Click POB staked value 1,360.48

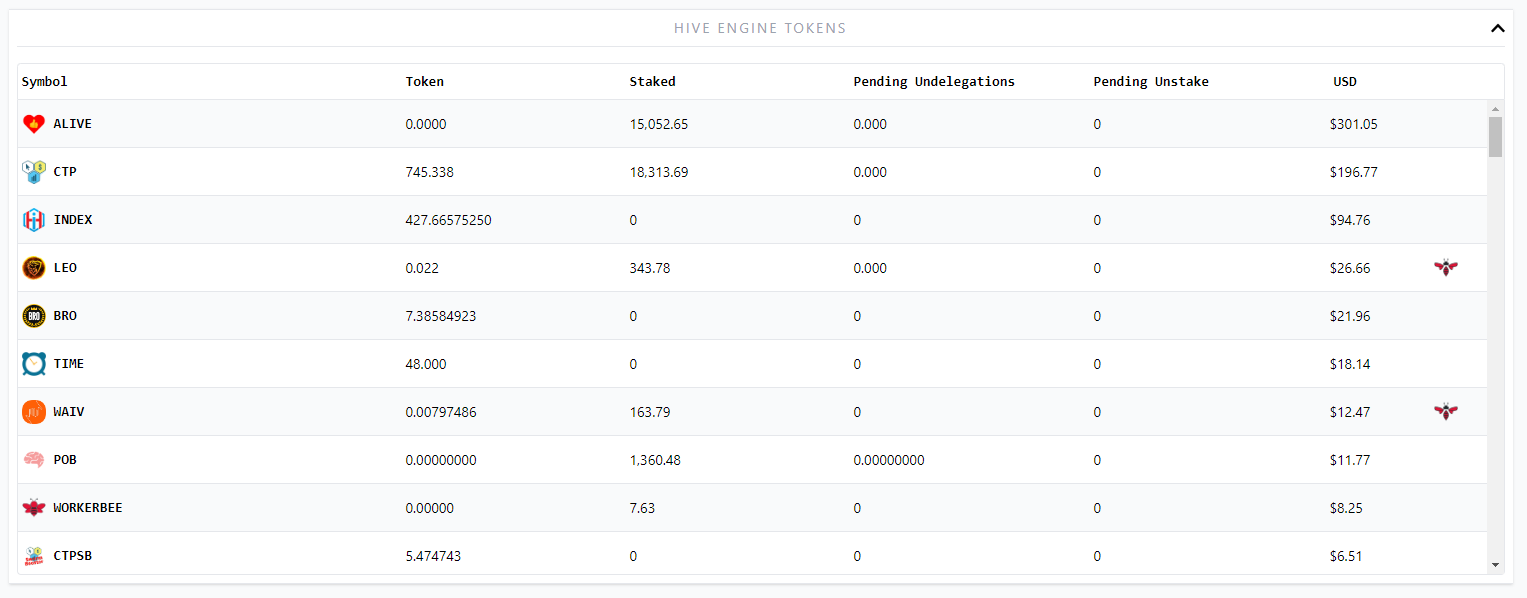[655, 460]
